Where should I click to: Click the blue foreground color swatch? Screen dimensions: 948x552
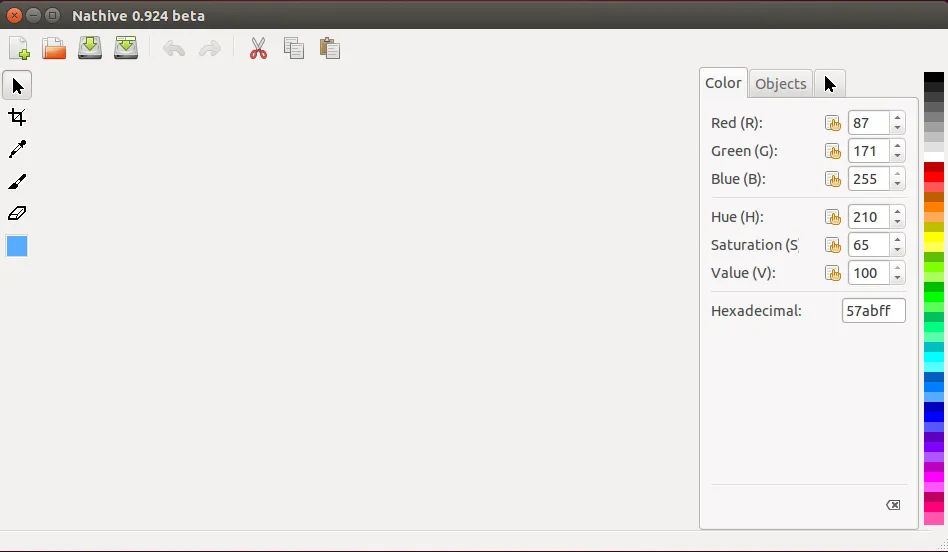point(17,246)
